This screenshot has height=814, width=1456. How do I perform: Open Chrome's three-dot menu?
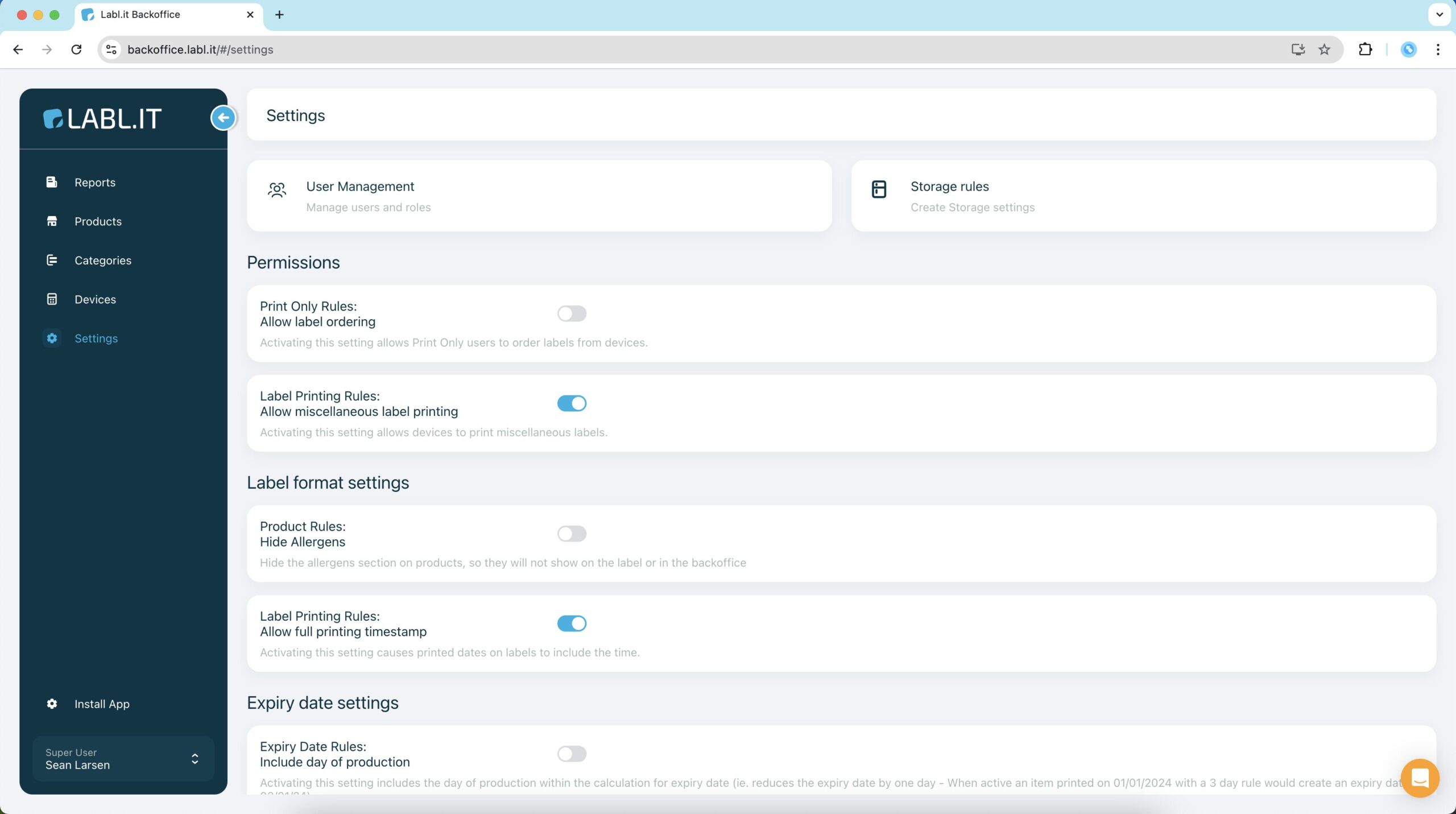point(1438,49)
